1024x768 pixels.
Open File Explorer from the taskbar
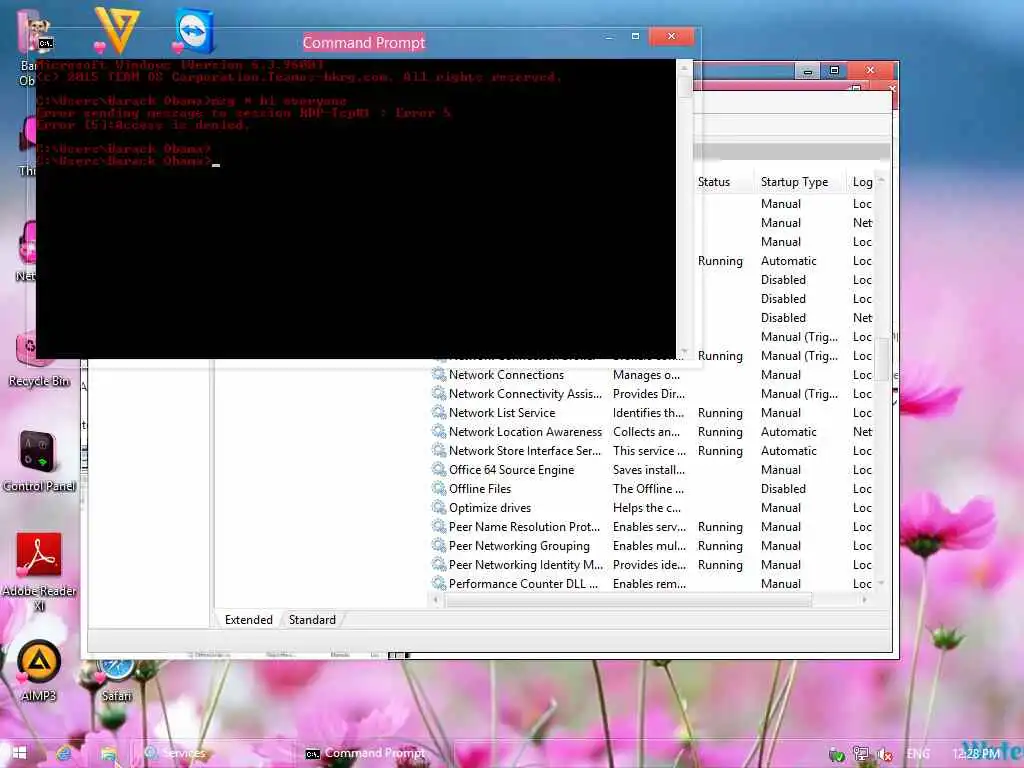pyautogui.click(x=108, y=754)
